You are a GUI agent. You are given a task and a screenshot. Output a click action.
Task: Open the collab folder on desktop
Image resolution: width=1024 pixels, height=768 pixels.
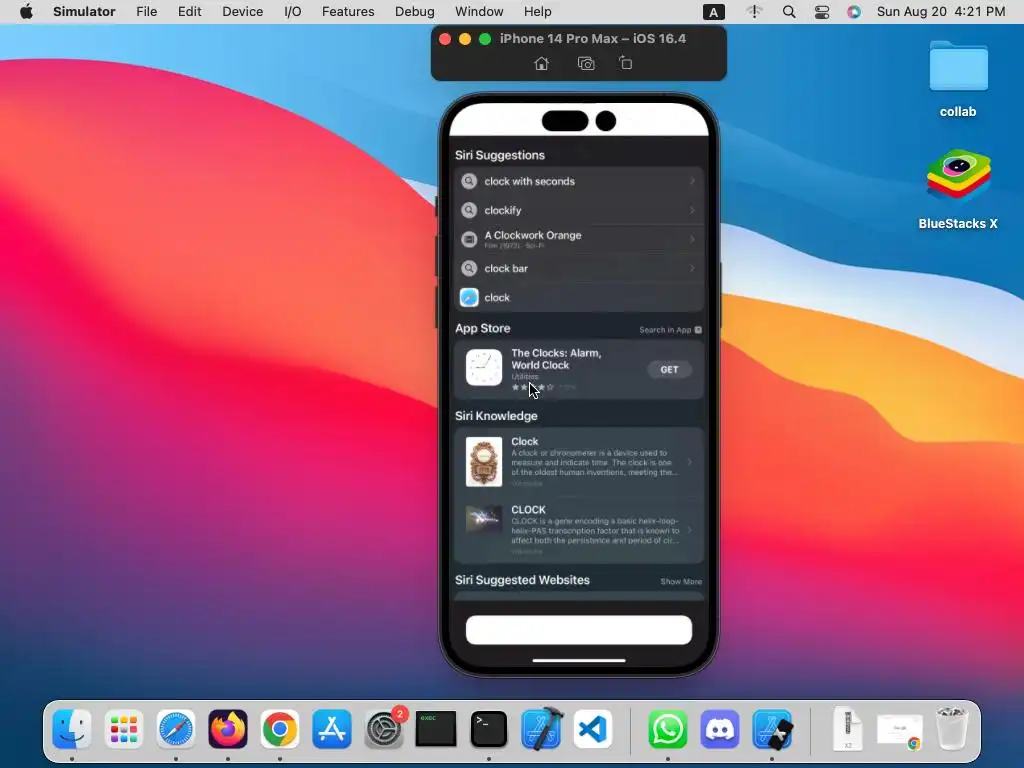(958, 78)
